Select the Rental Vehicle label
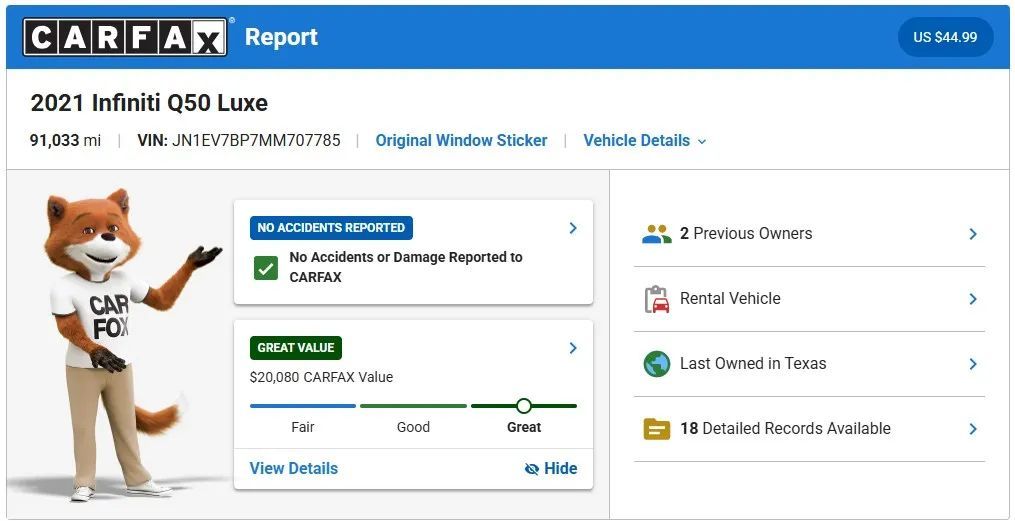Viewport: 1015px width, 521px height. 730,298
